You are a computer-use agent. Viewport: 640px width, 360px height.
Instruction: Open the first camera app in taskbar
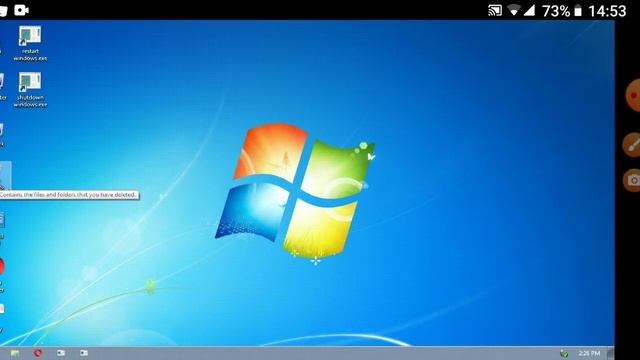click(x=61, y=353)
